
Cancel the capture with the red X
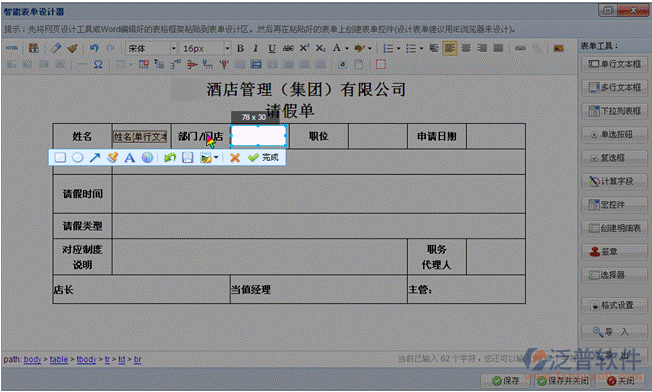pyautogui.click(x=235, y=158)
